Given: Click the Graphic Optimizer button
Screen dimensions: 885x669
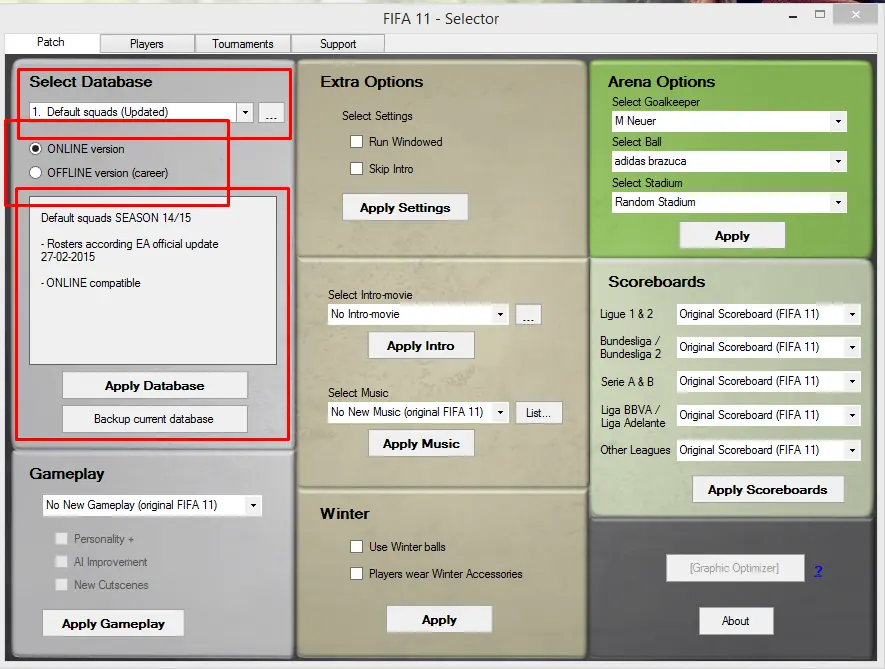Looking at the screenshot, I should pos(735,568).
